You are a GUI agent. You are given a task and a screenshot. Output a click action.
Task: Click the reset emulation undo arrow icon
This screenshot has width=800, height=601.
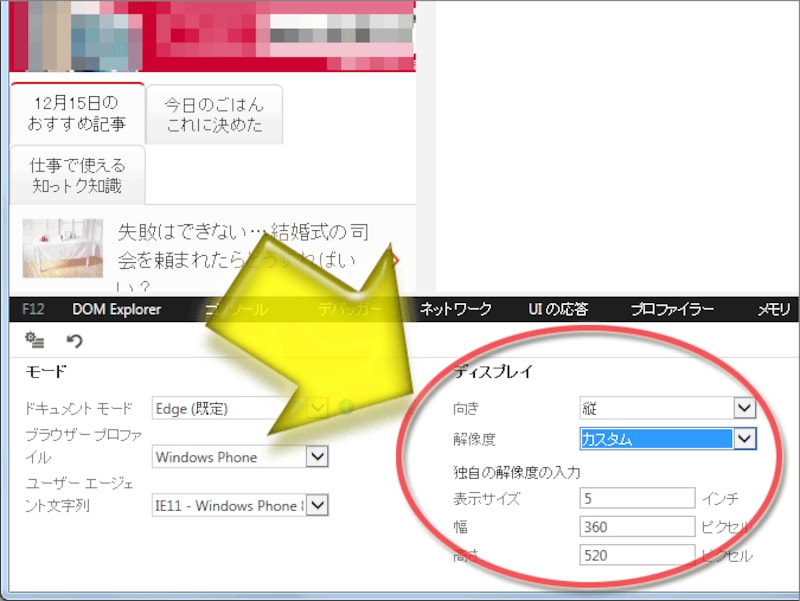coord(74,340)
